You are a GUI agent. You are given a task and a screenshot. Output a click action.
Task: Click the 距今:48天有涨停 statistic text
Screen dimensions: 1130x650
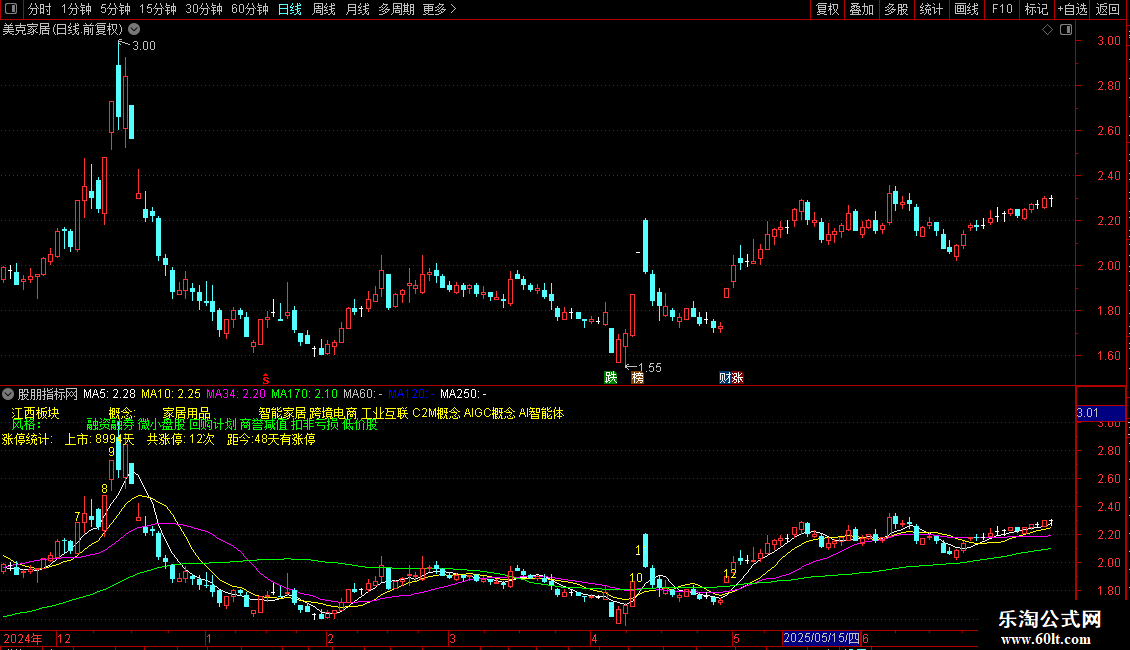click(x=271, y=439)
